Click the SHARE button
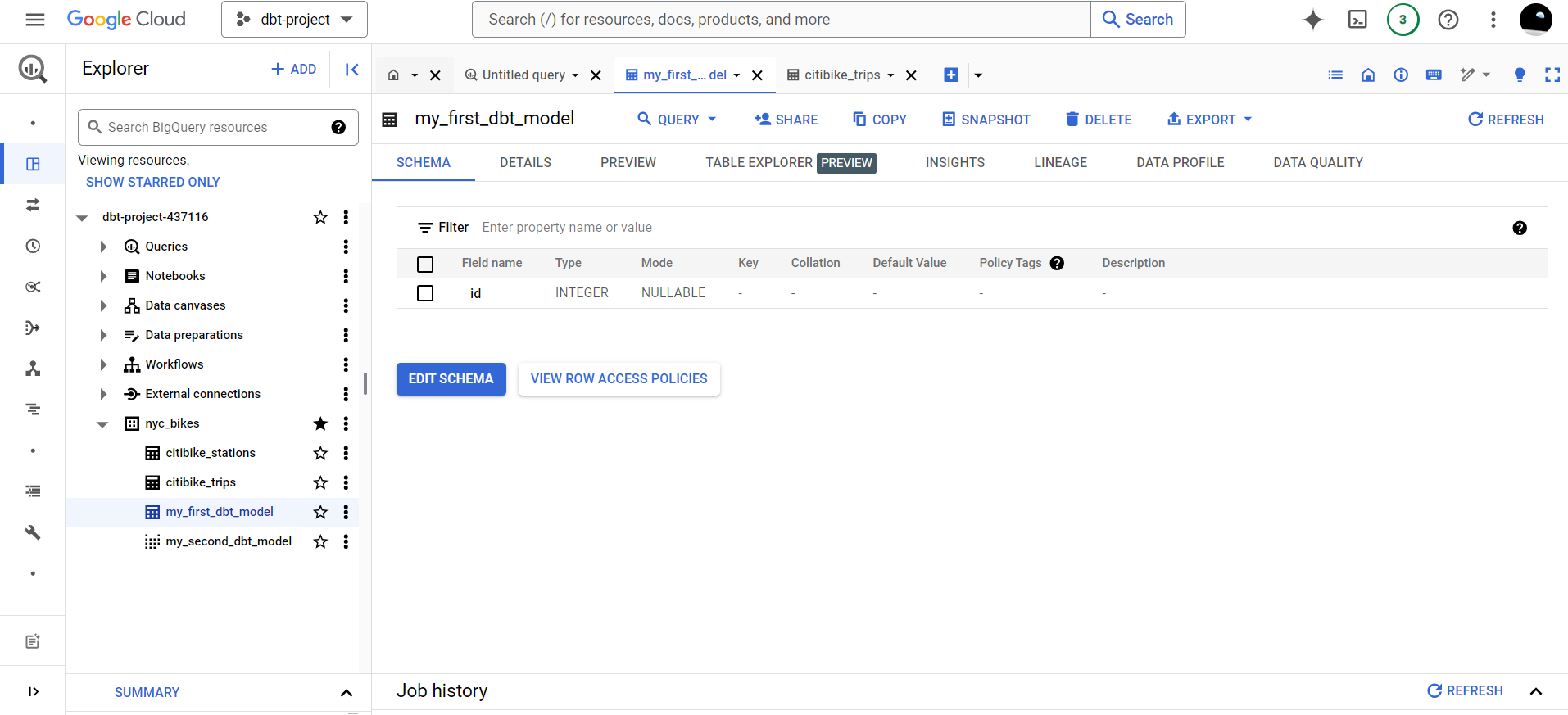Image resolution: width=1568 pixels, height=715 pixels. [x=786, y=120]
